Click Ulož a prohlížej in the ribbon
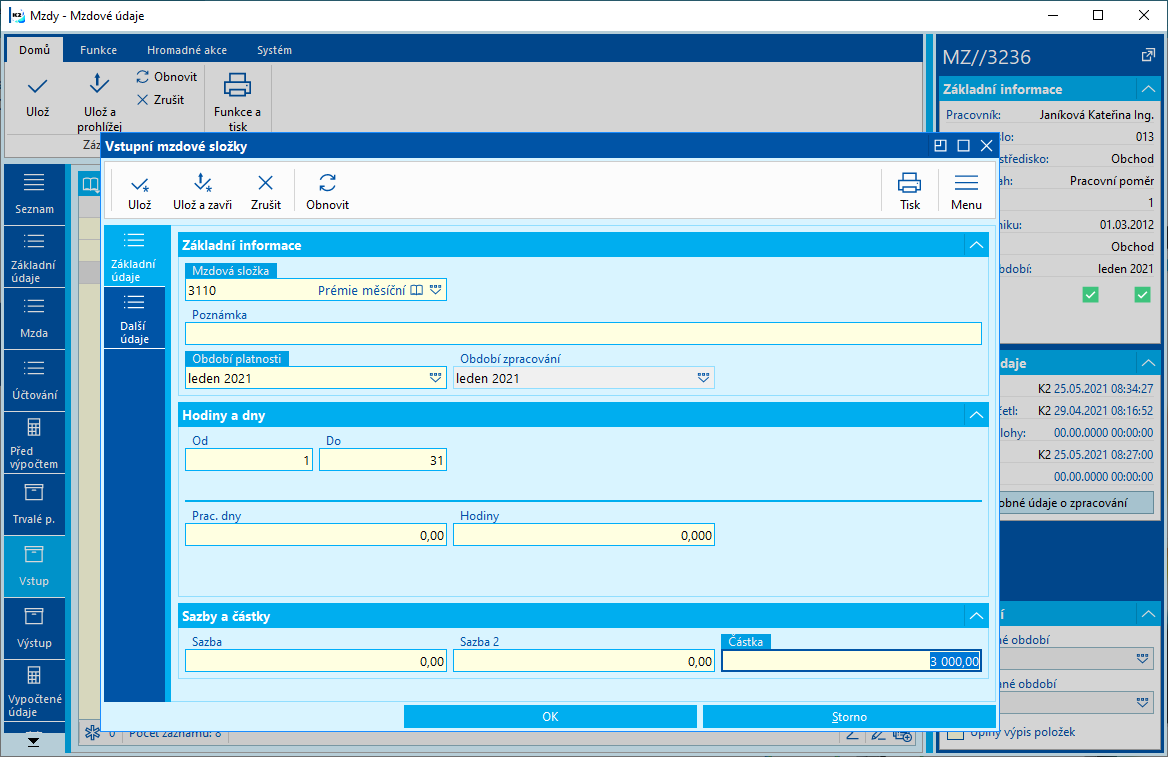 99,102
